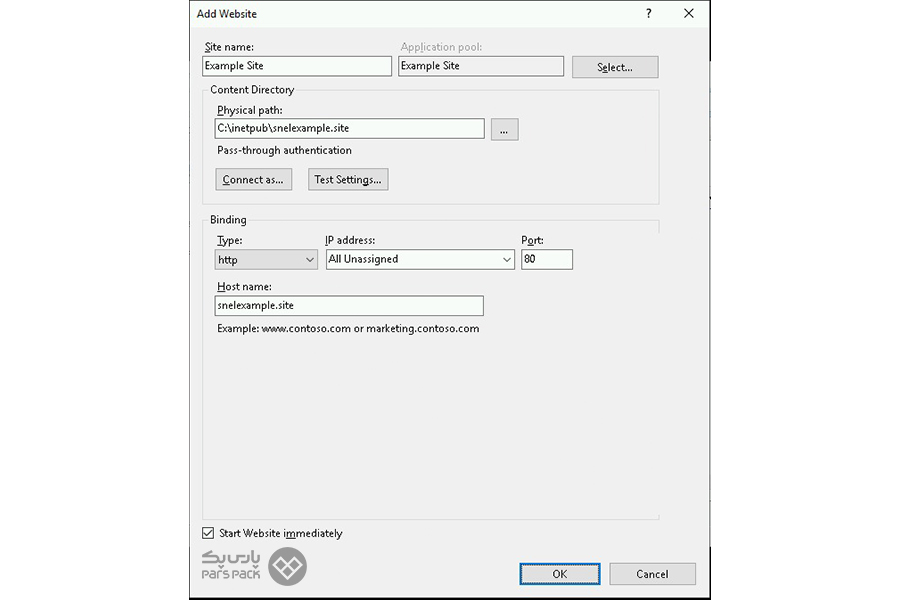
Task: Close the Add Website dialog
Action: (x=689, y=13)
